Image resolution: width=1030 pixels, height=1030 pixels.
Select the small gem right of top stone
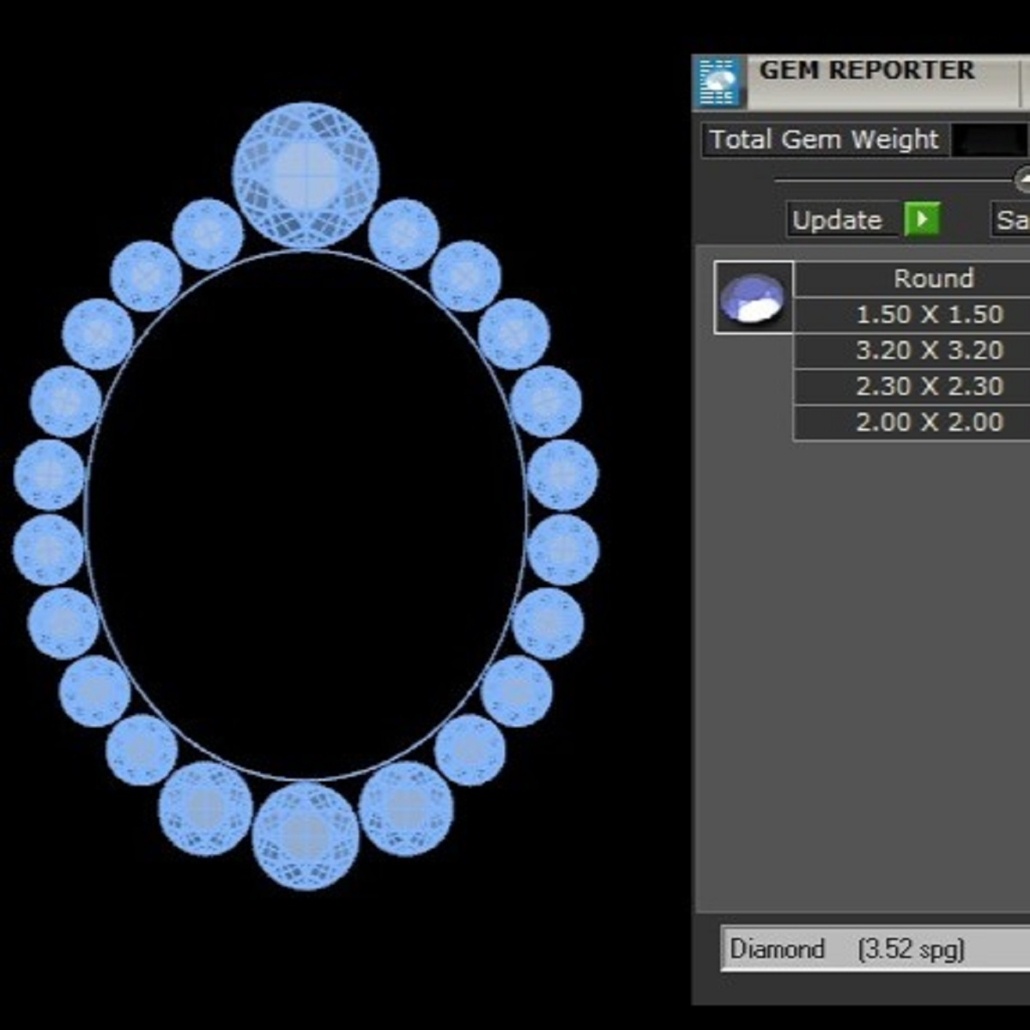[404, 234]
